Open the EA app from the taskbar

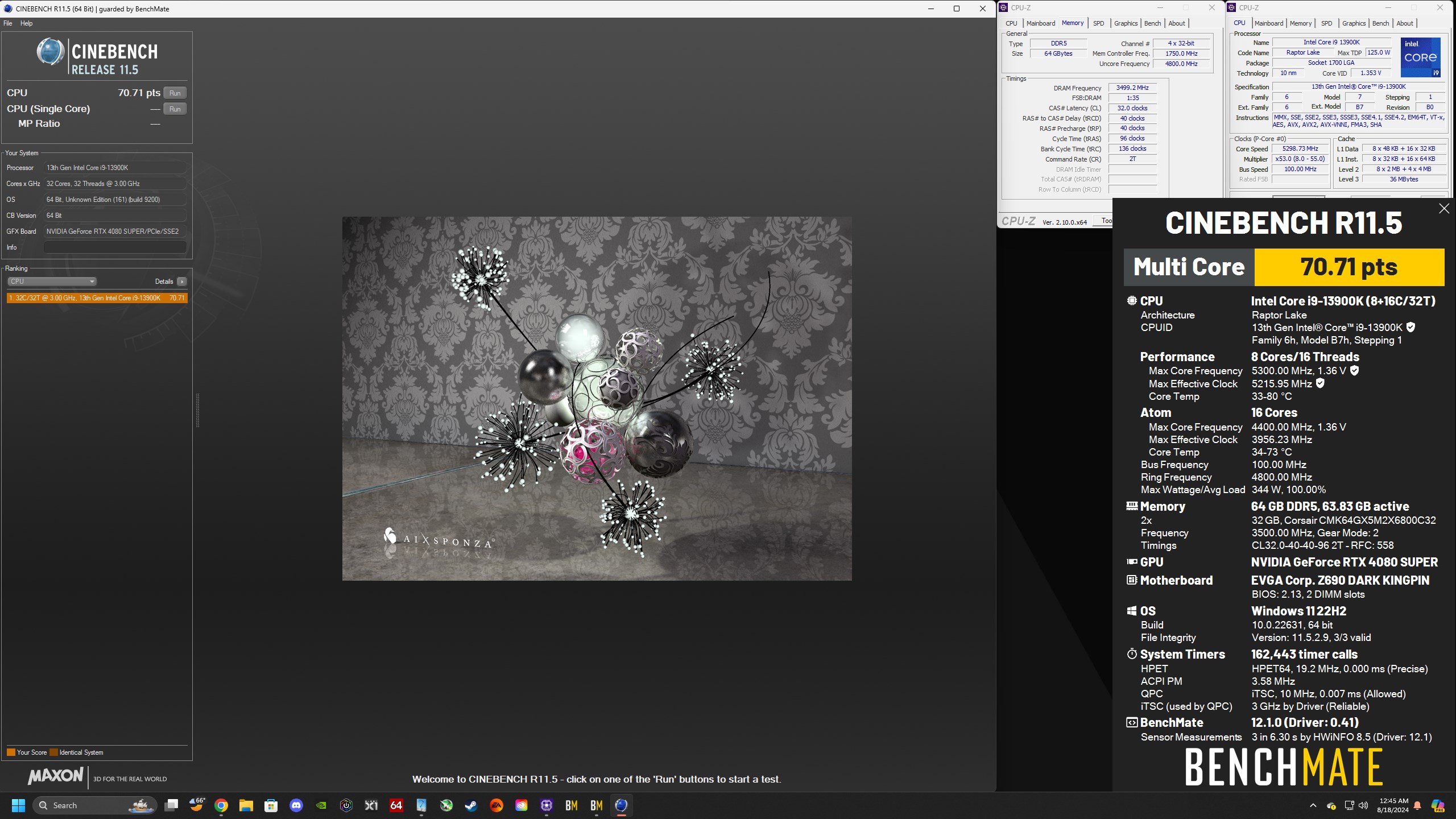[497, 805]
